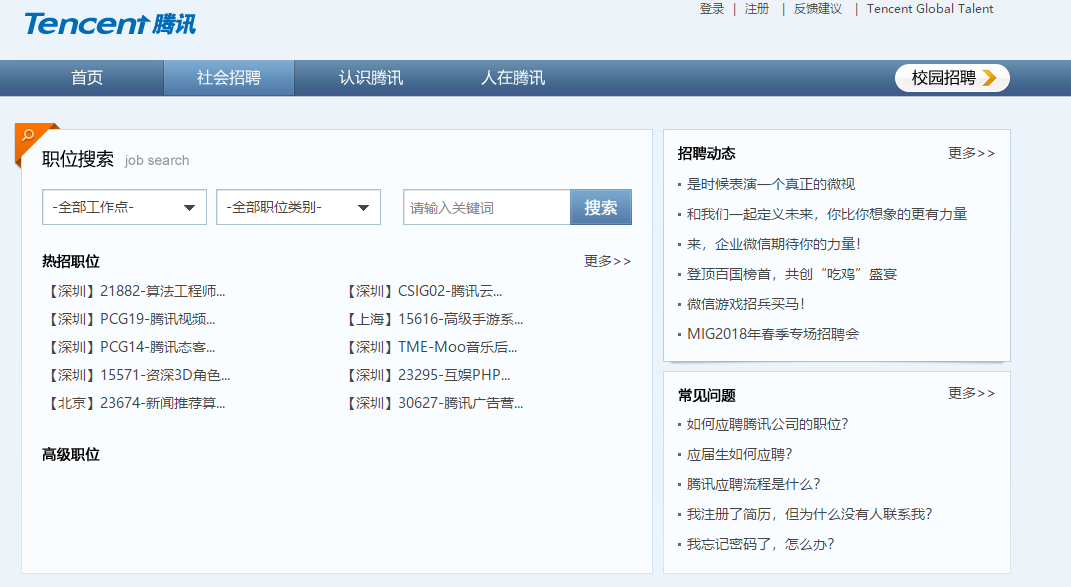Click the Tencent logo

point(111,25)
